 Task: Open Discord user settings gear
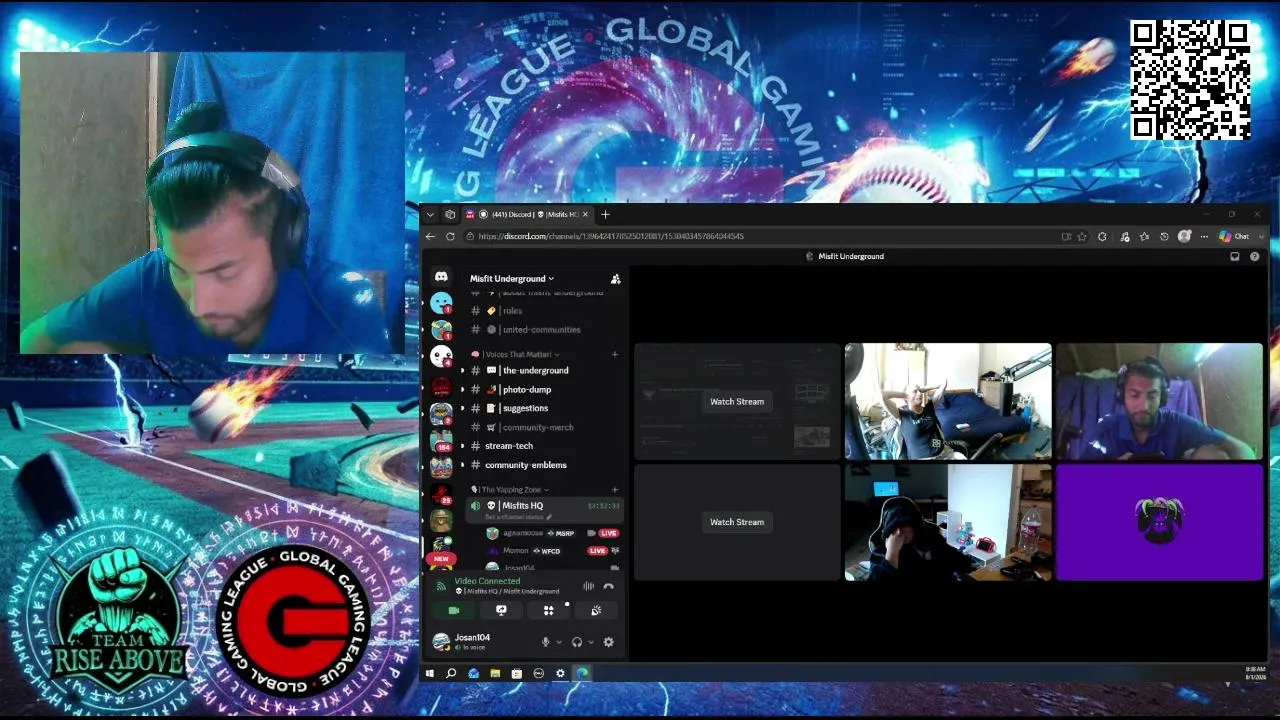pyautogui.click(x=608, y=642)
